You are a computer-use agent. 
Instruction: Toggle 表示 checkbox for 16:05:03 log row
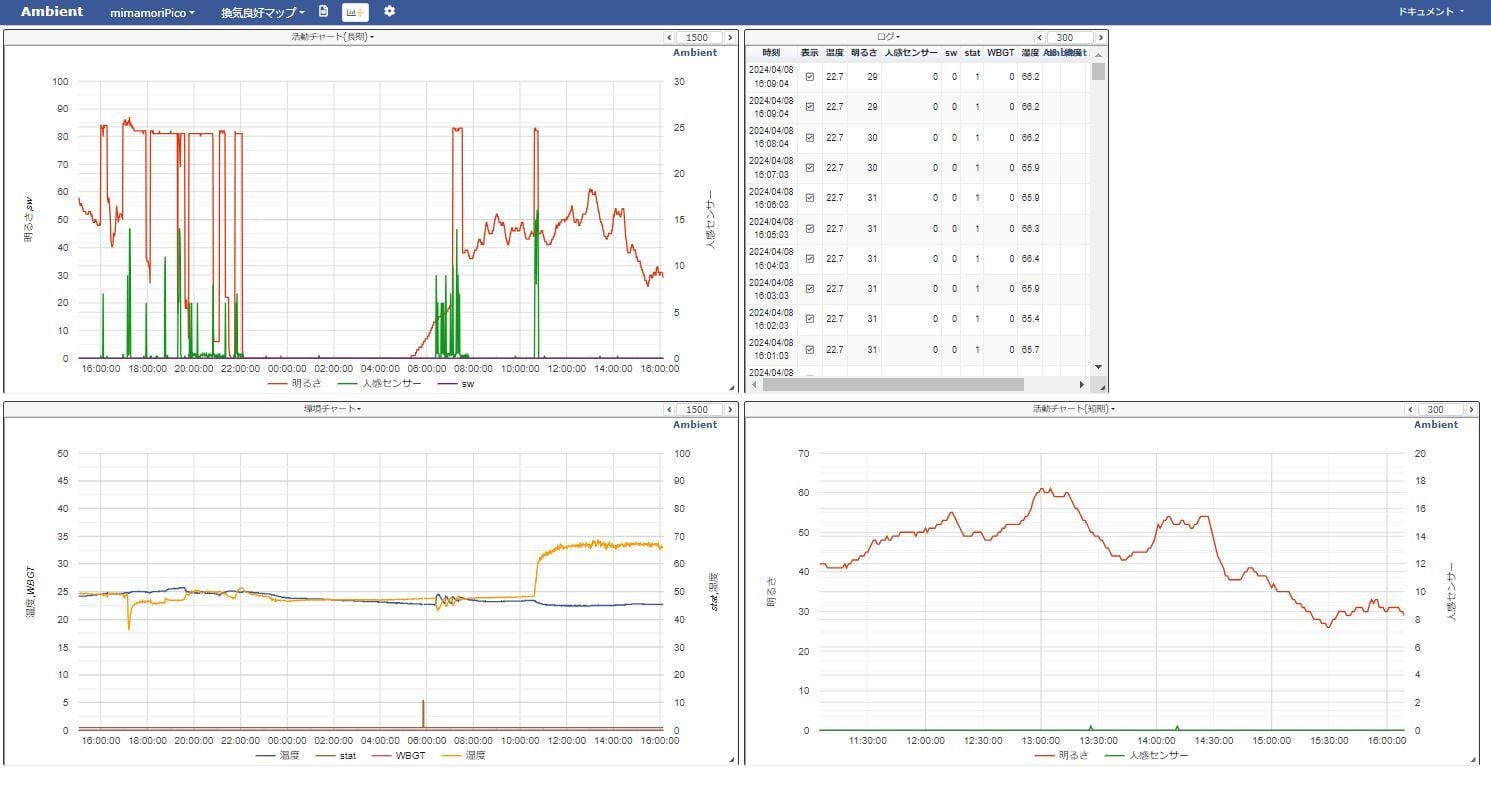810,229
